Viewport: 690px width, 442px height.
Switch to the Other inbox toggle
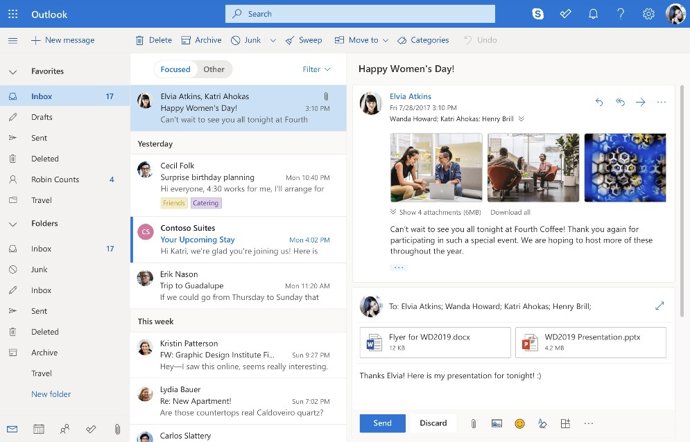pos(214,69)
